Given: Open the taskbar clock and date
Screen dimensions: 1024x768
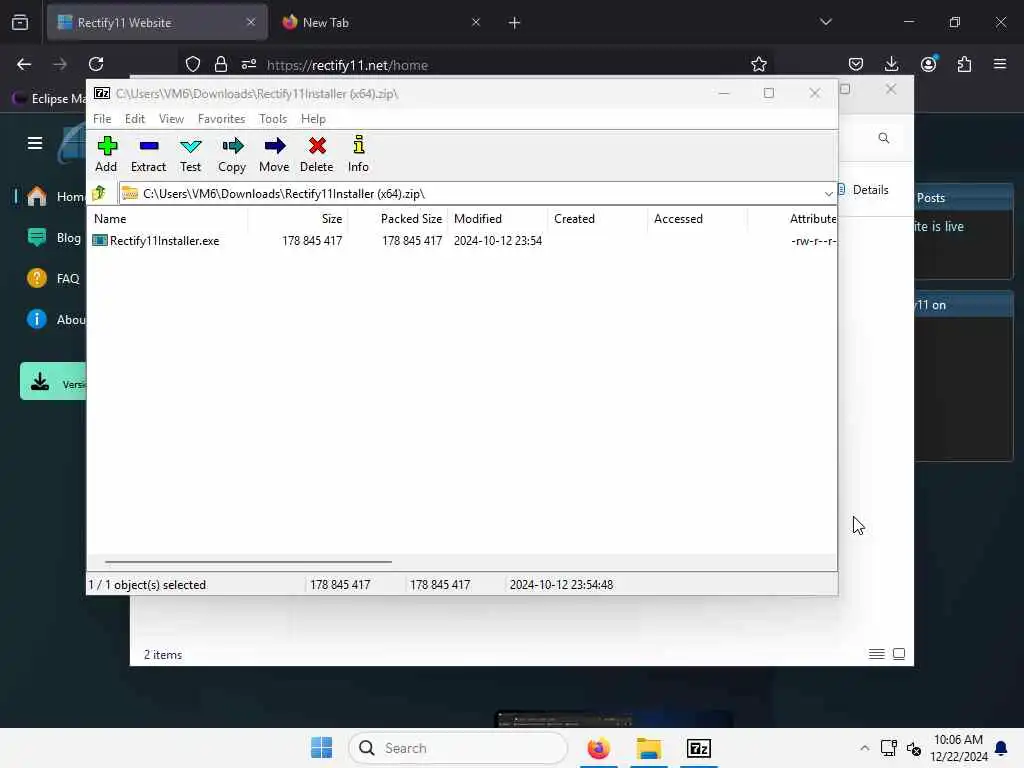Looking at the screenshot, I should (x=958, y=748).
